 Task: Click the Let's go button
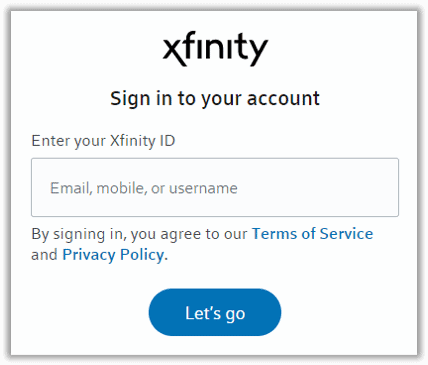[215, 312]
